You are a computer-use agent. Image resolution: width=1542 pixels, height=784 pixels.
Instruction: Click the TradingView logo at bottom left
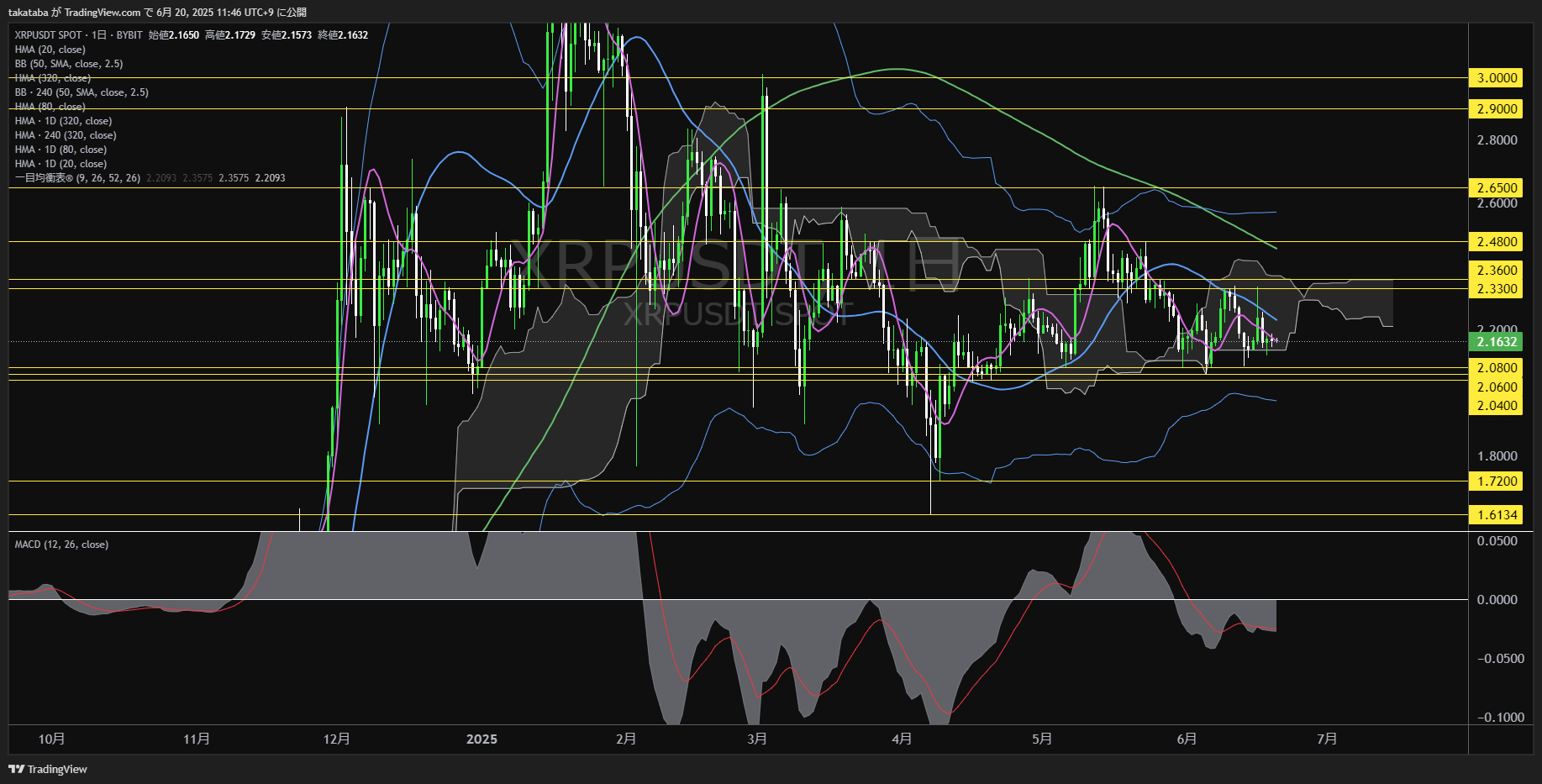click(x=48, y=769)
